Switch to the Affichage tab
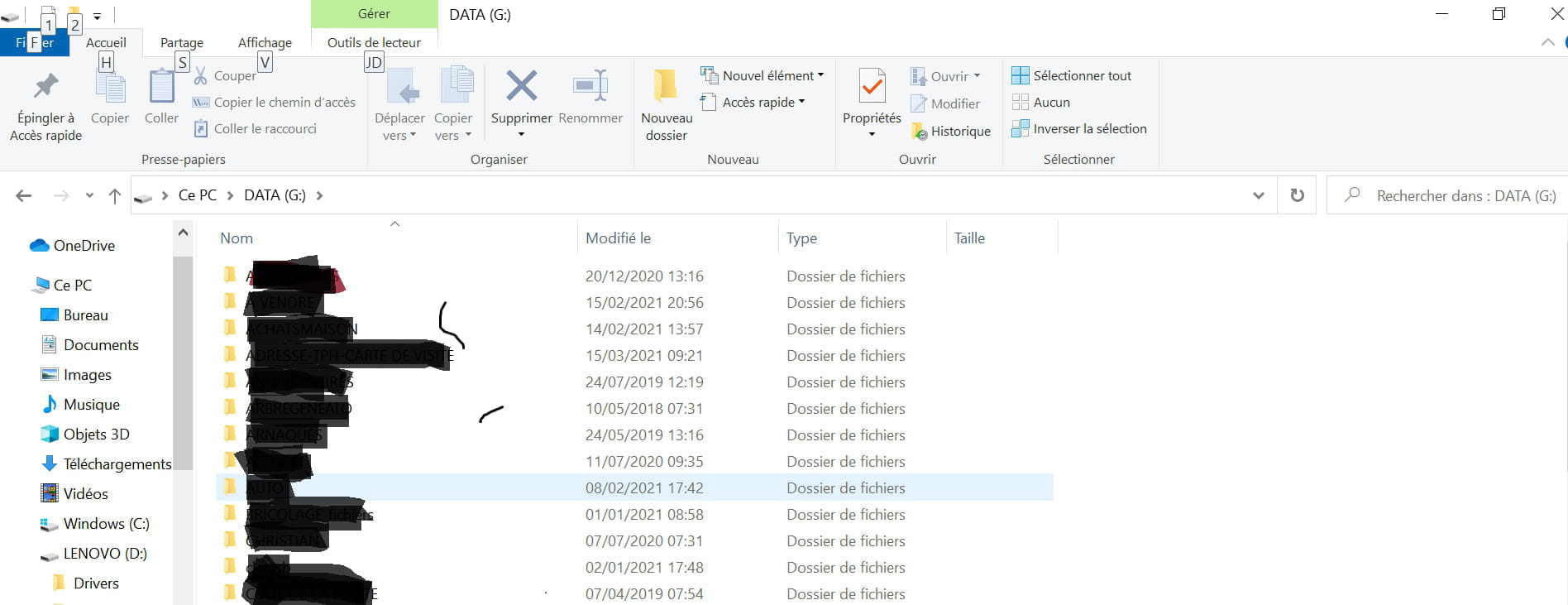This screenshot has width=1568, height=605. tap(265, 42)
